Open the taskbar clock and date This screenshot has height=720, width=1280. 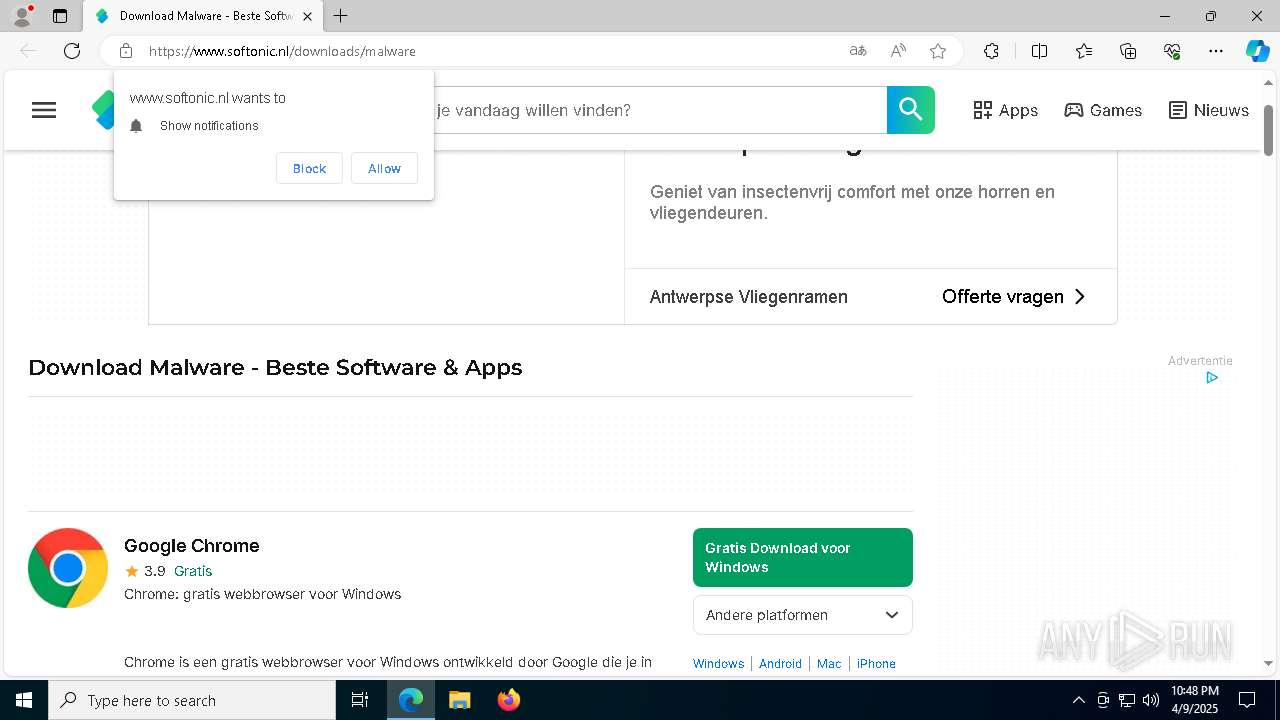(1195, 700)
